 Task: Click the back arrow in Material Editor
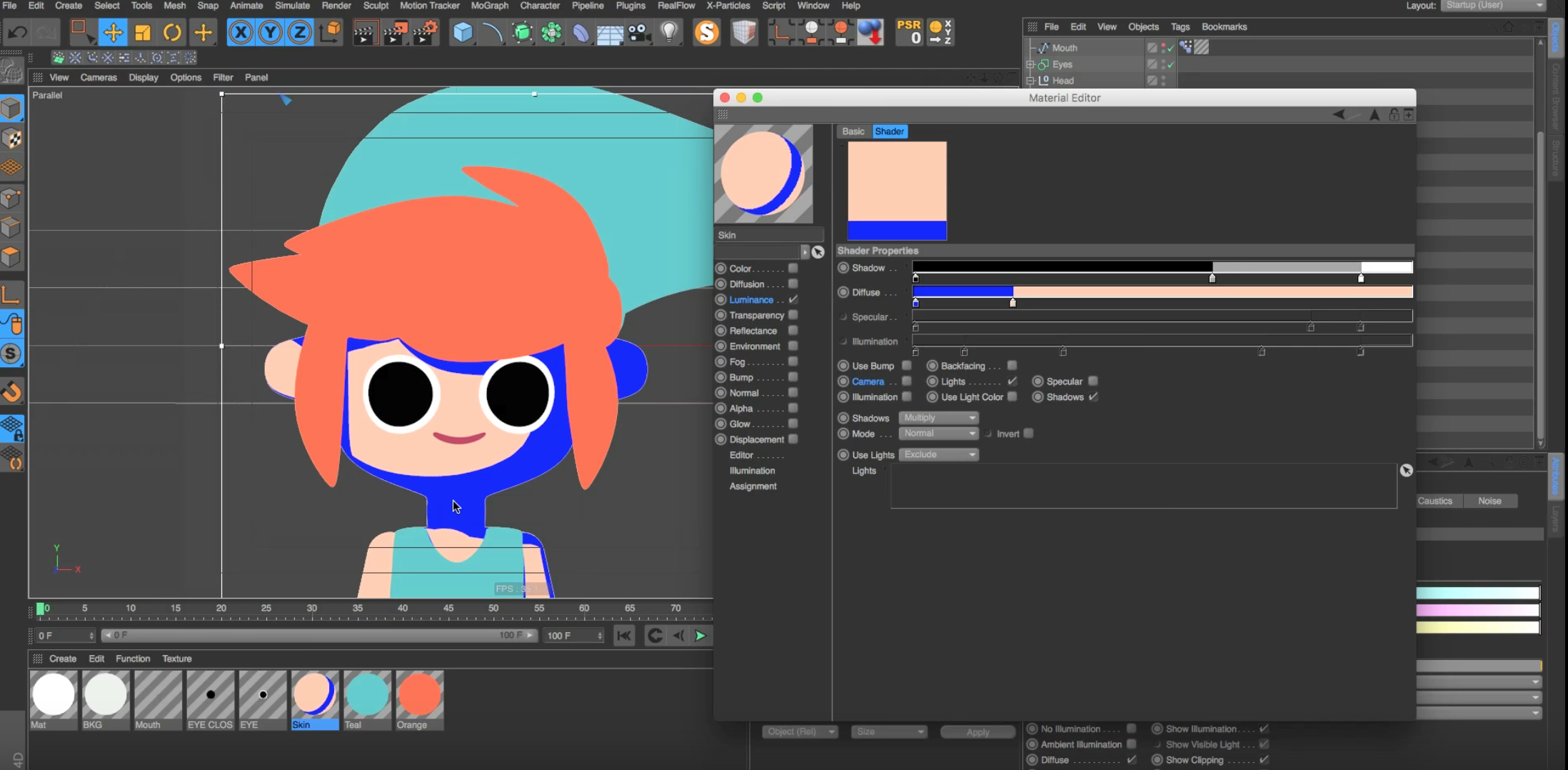1339,114
